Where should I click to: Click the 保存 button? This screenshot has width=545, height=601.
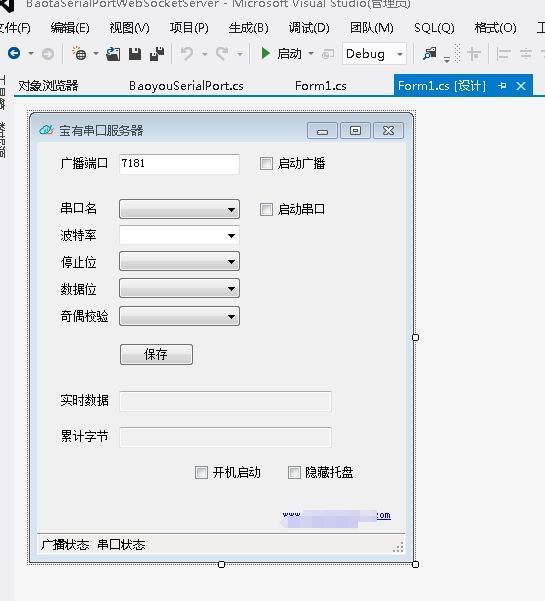156,354
